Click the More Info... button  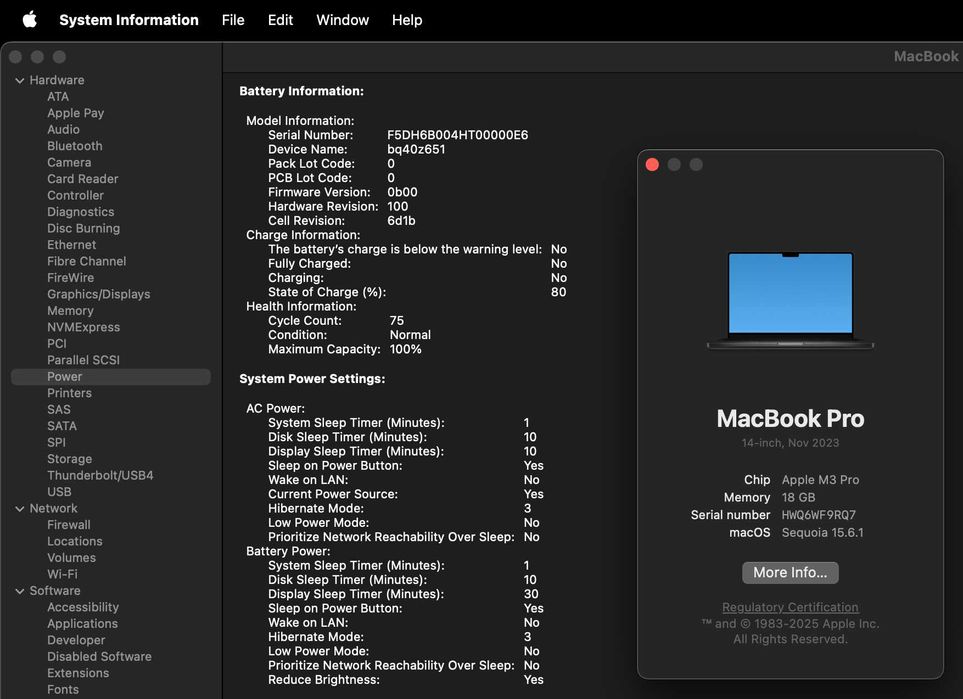pos(790,572)
